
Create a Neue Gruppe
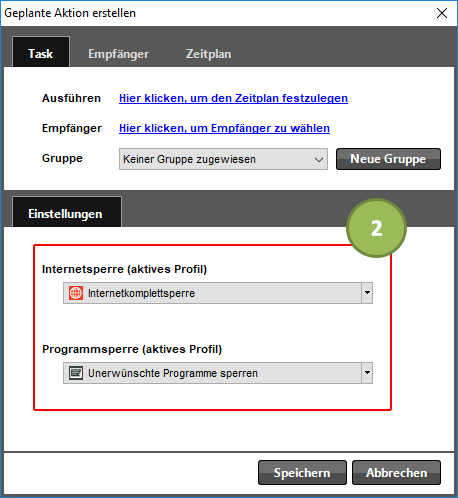(388, 159)
